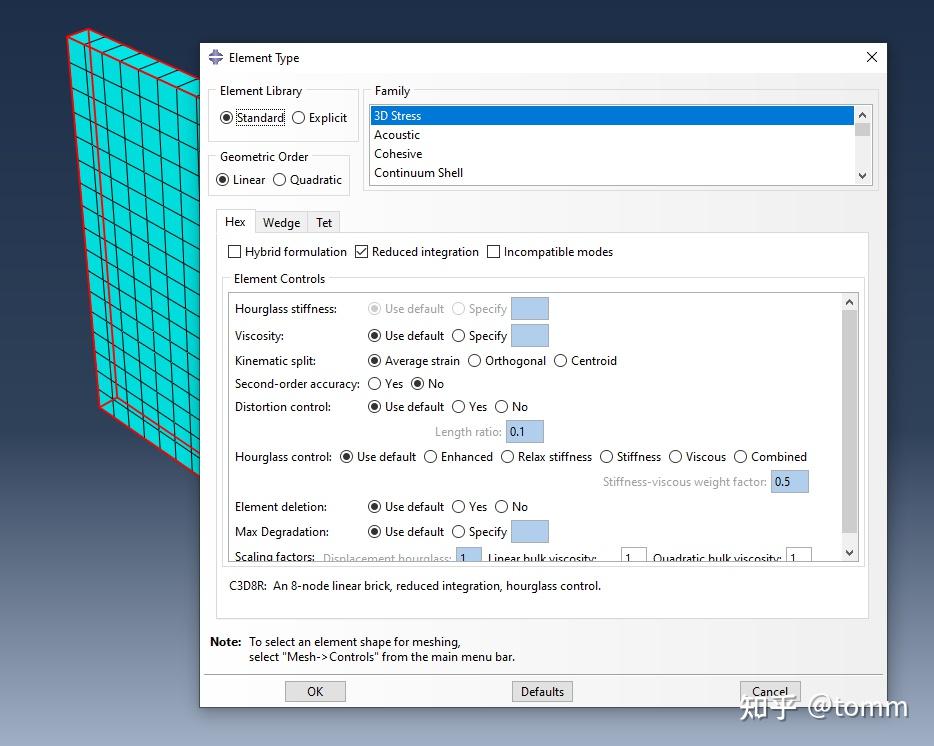Select Acoustic in the Family list
The width and height of the screenshot is (934, 746).
(397, 134)
